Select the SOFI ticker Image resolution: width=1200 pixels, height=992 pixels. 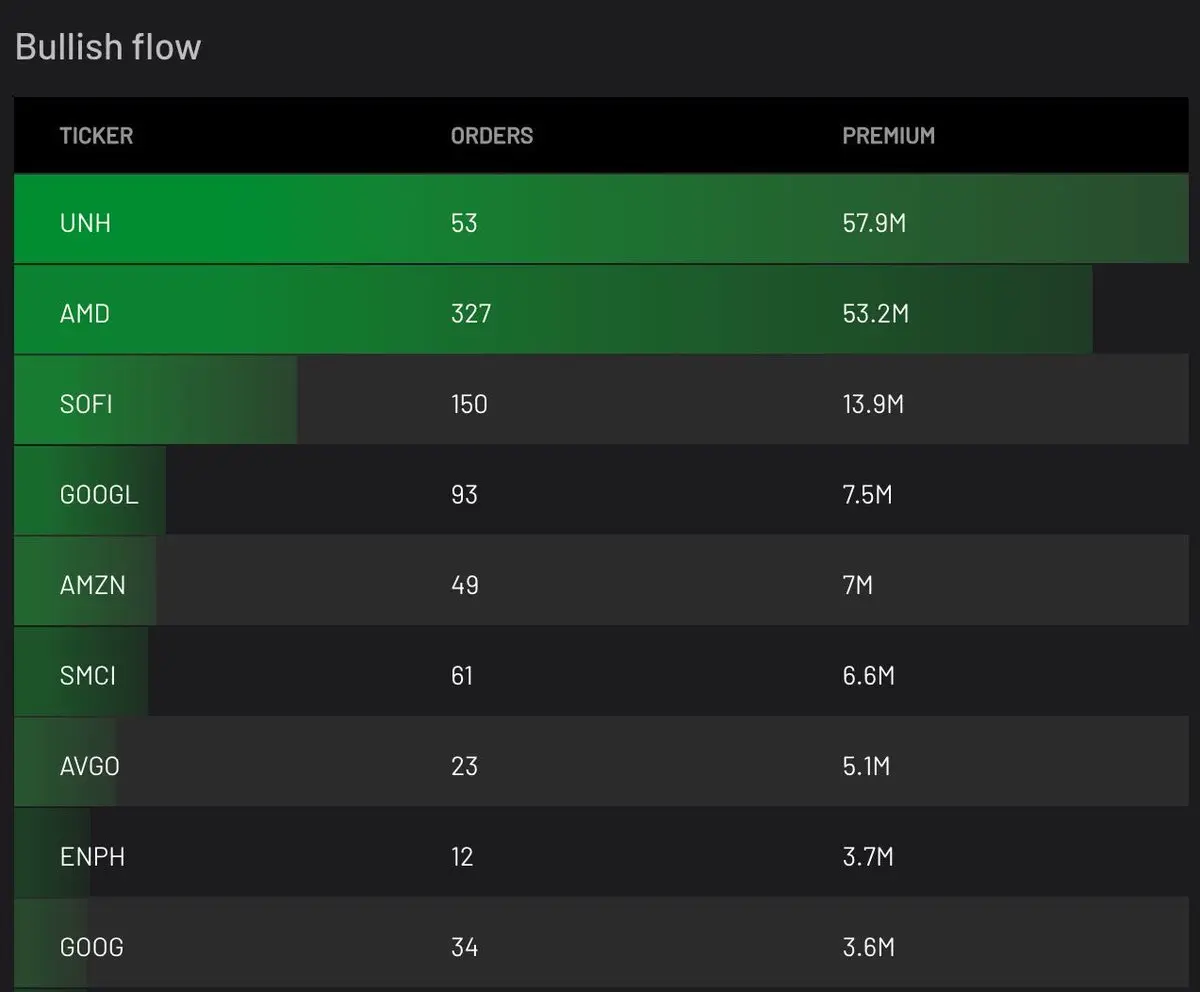click(86, 404)
